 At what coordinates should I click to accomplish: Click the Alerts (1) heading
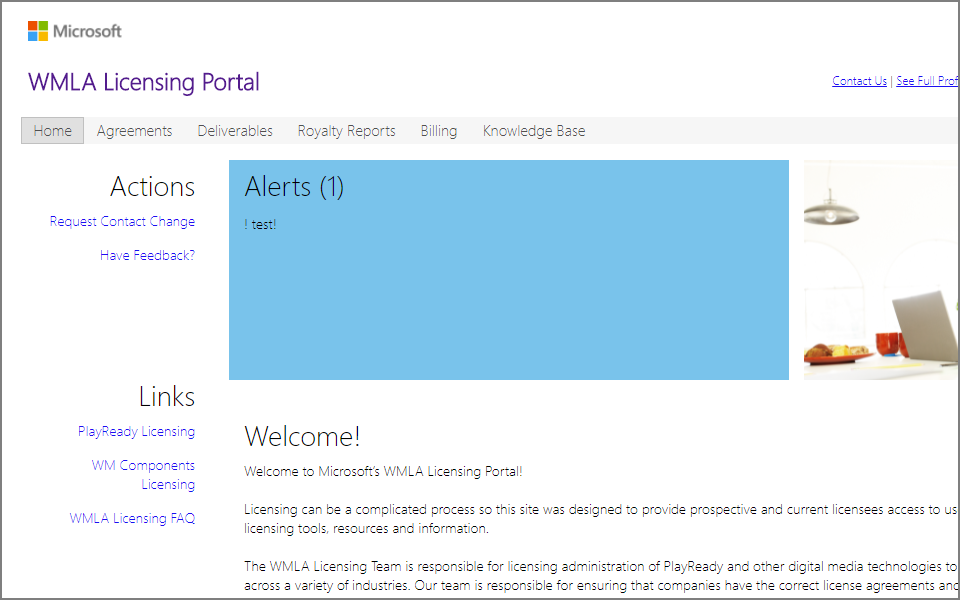pyautogui.click(x=294, y=186)
